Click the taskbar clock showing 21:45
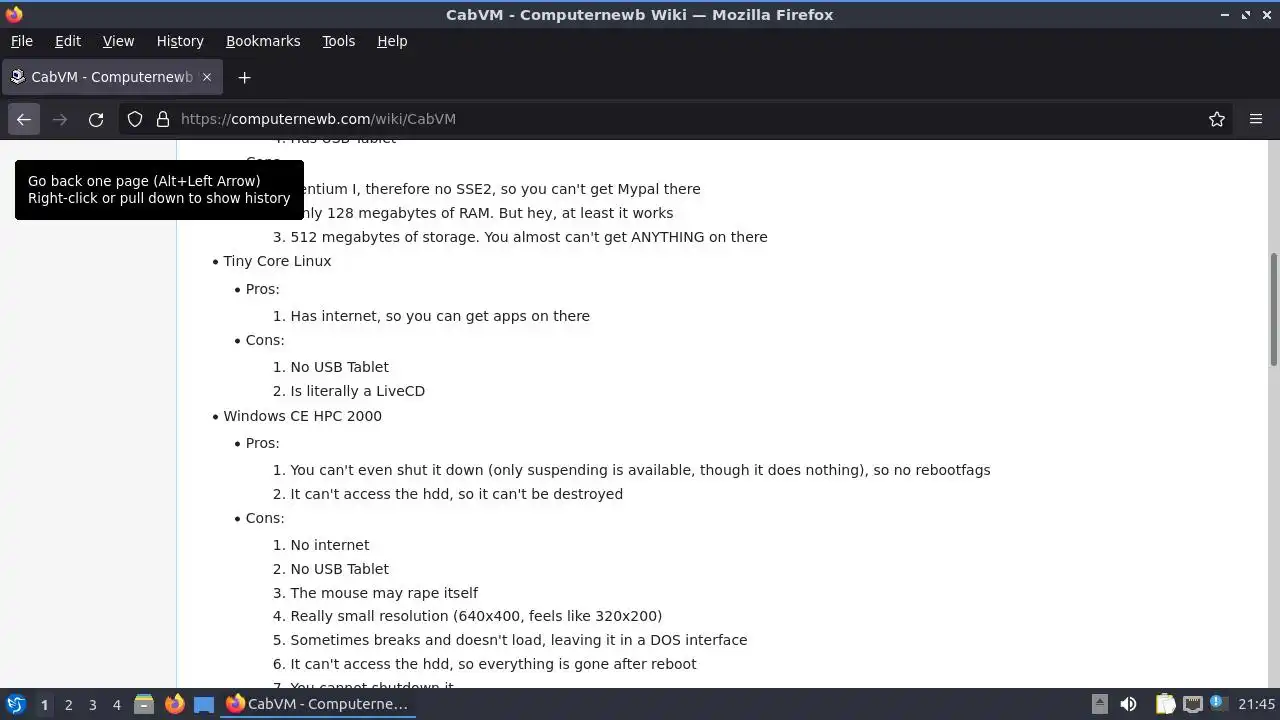1280x720 pixels. (1256, 704)
